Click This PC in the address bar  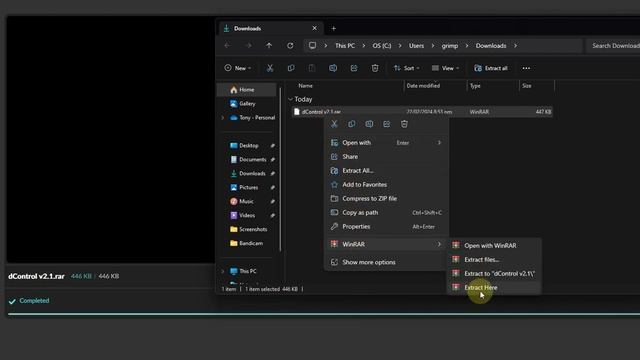click(x=345, y=46)
